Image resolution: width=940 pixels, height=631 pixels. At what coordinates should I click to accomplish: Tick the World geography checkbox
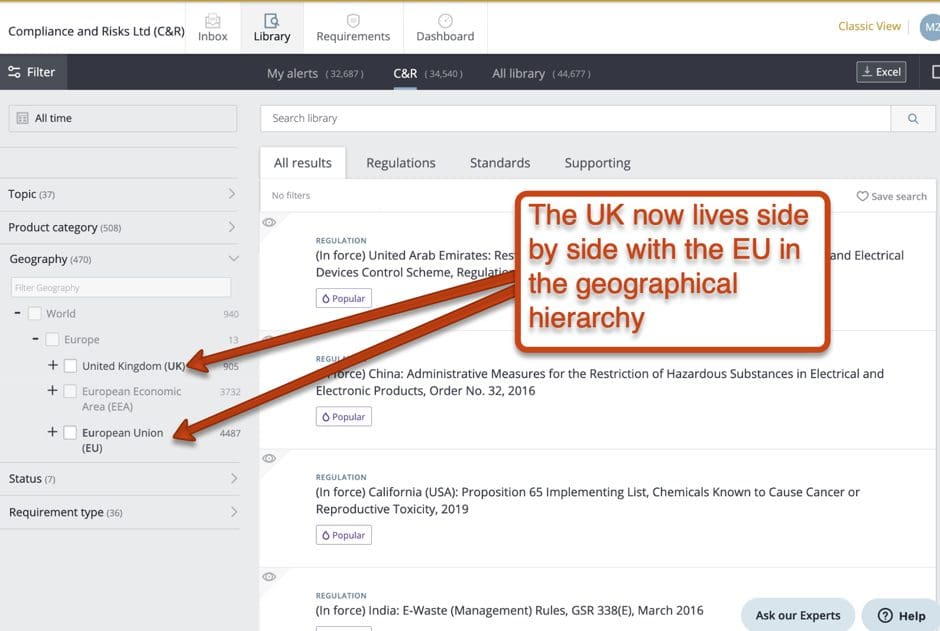[35, 314]
